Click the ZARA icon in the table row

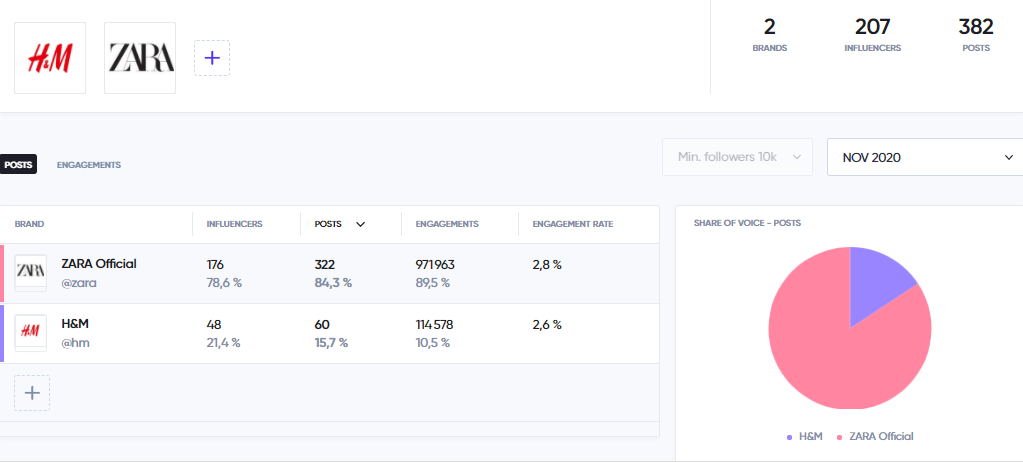click(31, 273)
